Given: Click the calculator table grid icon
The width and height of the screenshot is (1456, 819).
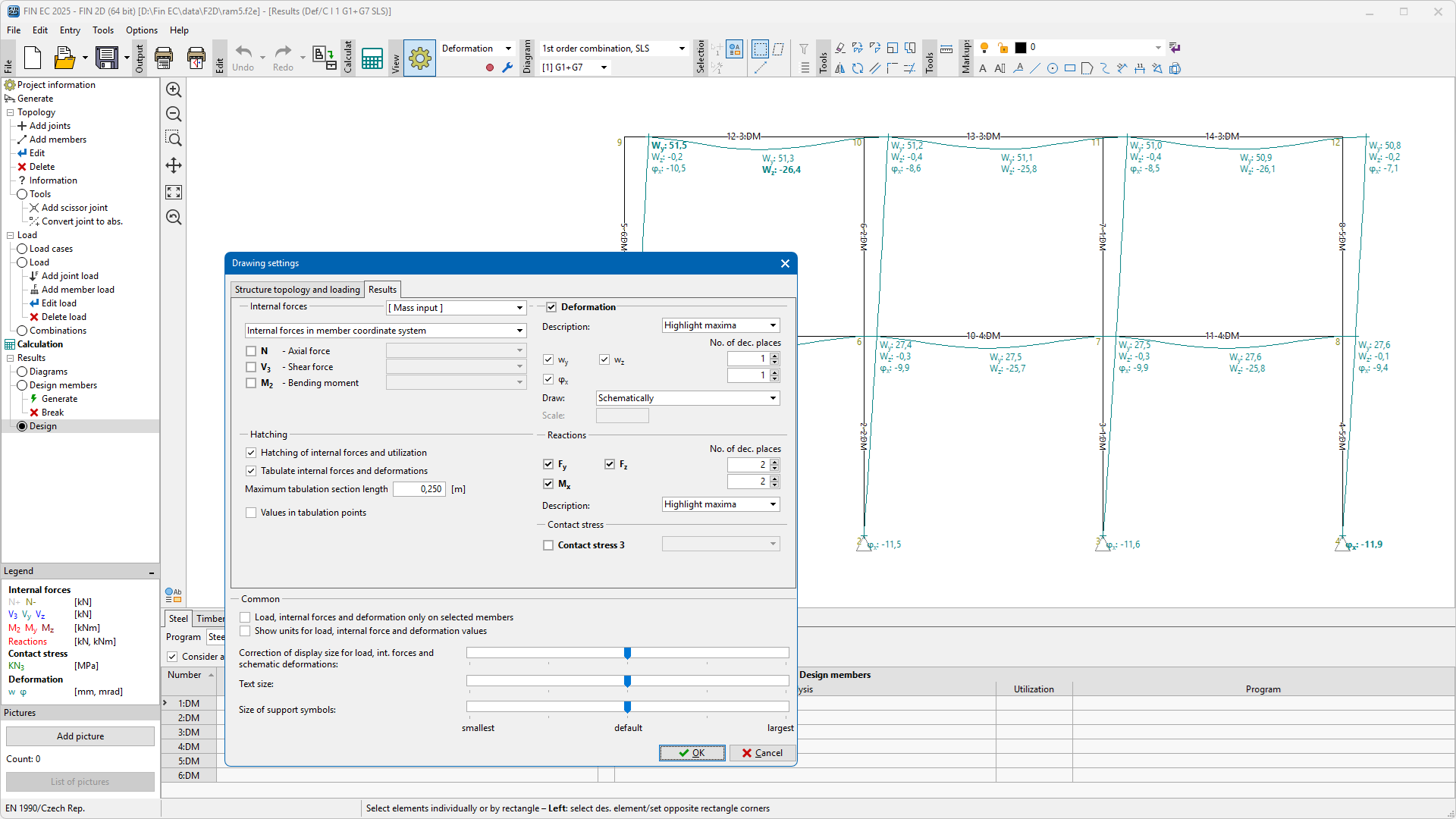Looking at the screenshot, I should point(372,58).
